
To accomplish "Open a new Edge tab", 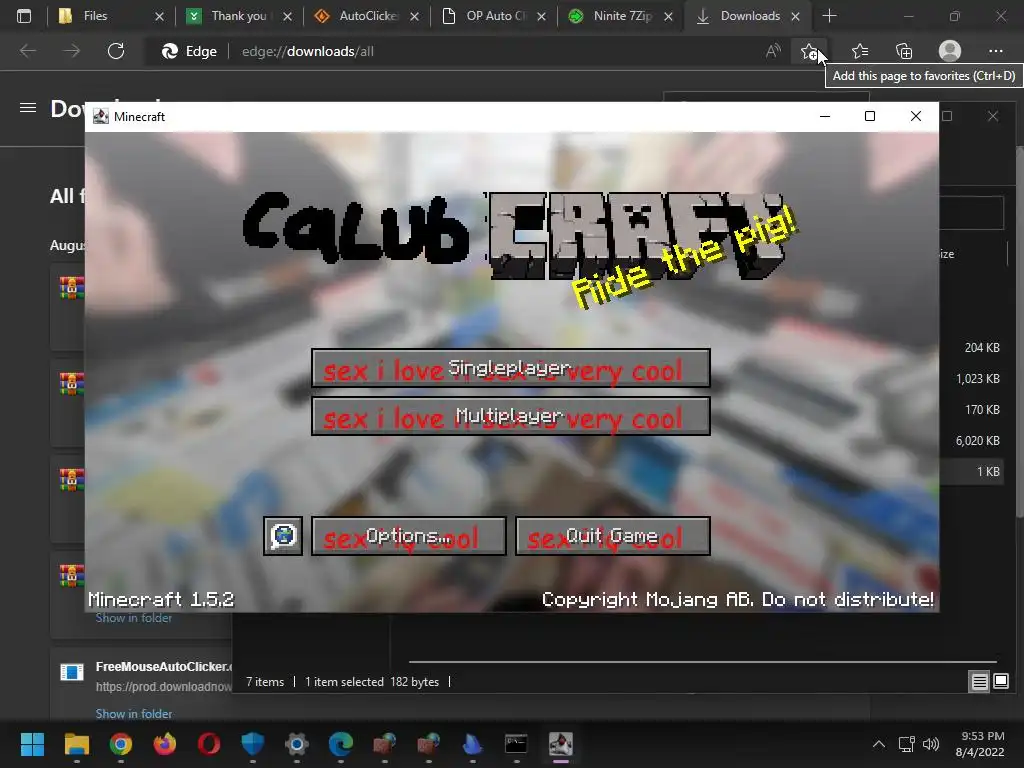I will click(x=829, y=16).
